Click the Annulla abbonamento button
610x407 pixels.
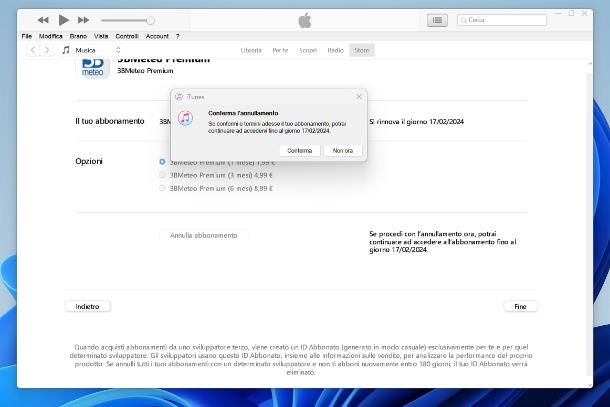click(203, 235)
